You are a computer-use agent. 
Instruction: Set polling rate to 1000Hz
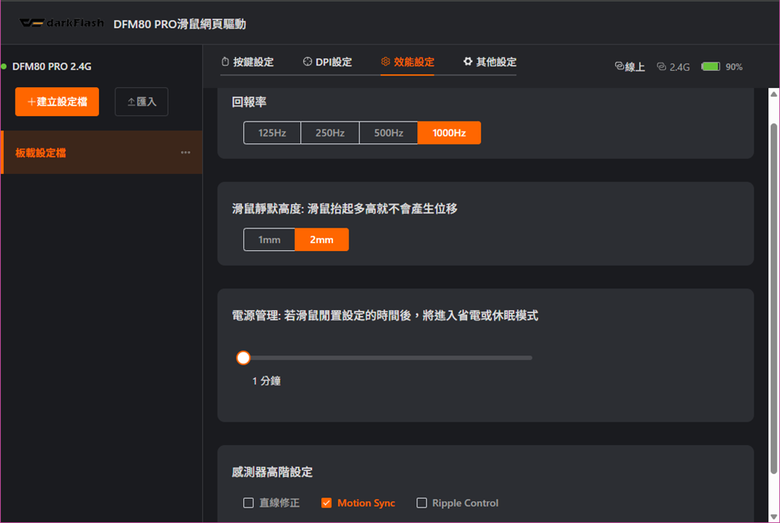pos(449,133)
